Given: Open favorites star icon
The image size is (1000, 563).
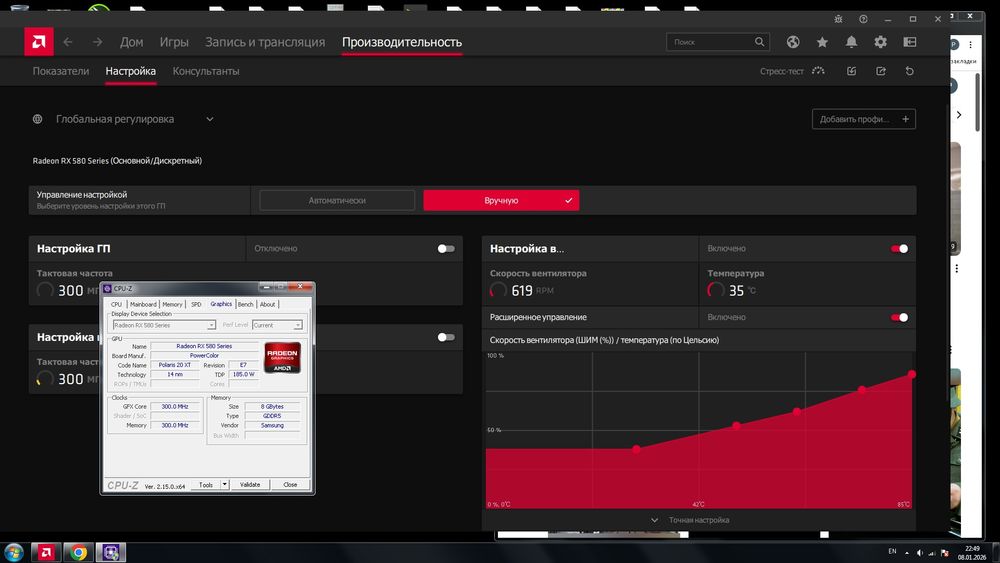Looking at the screenshot, I should 822,42.
